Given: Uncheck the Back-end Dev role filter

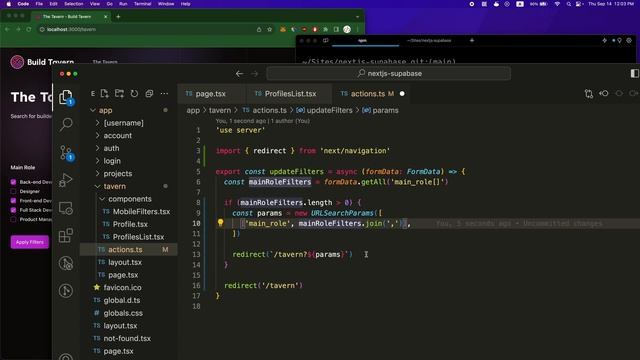Looking at the screenshot, I should [x=13, y=182].
